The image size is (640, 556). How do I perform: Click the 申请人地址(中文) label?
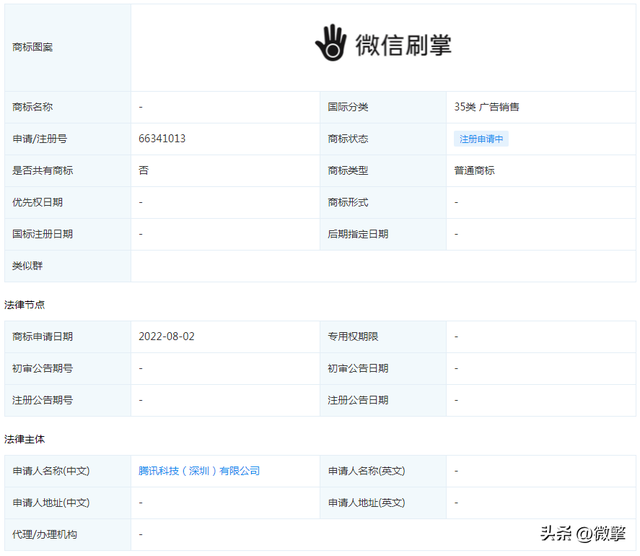click(x=51, y=503)
